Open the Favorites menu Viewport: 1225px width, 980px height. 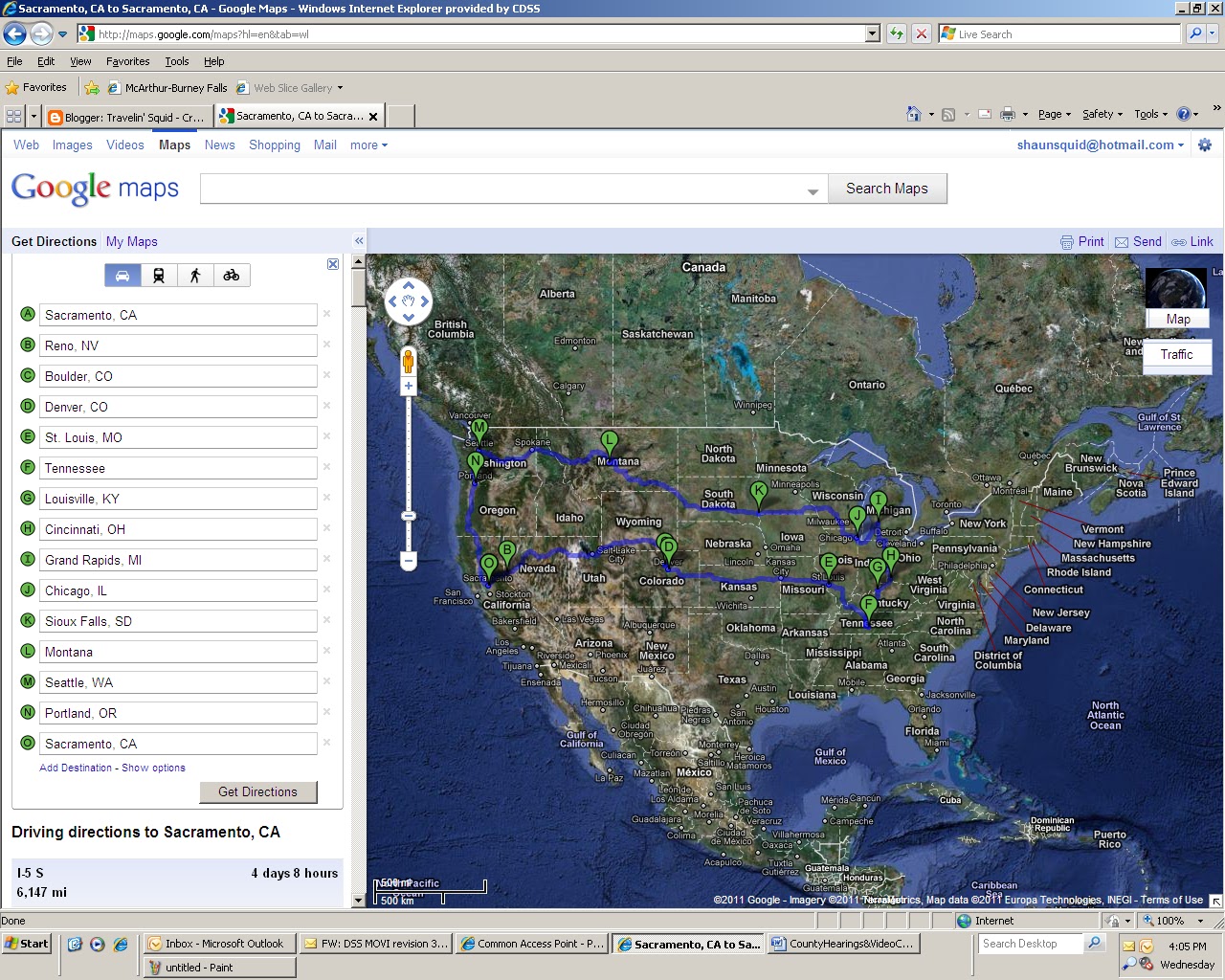point(127,61)
